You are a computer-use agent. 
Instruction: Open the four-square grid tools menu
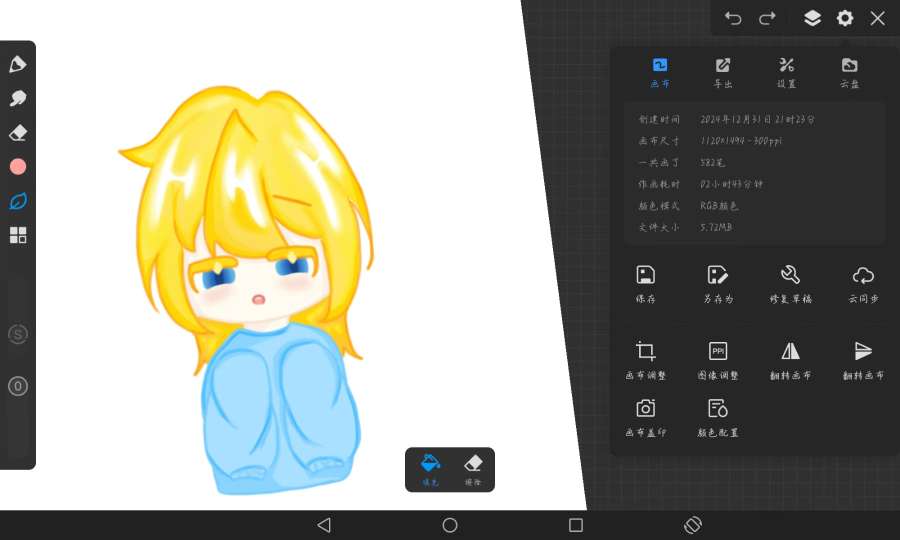[18, 235]
